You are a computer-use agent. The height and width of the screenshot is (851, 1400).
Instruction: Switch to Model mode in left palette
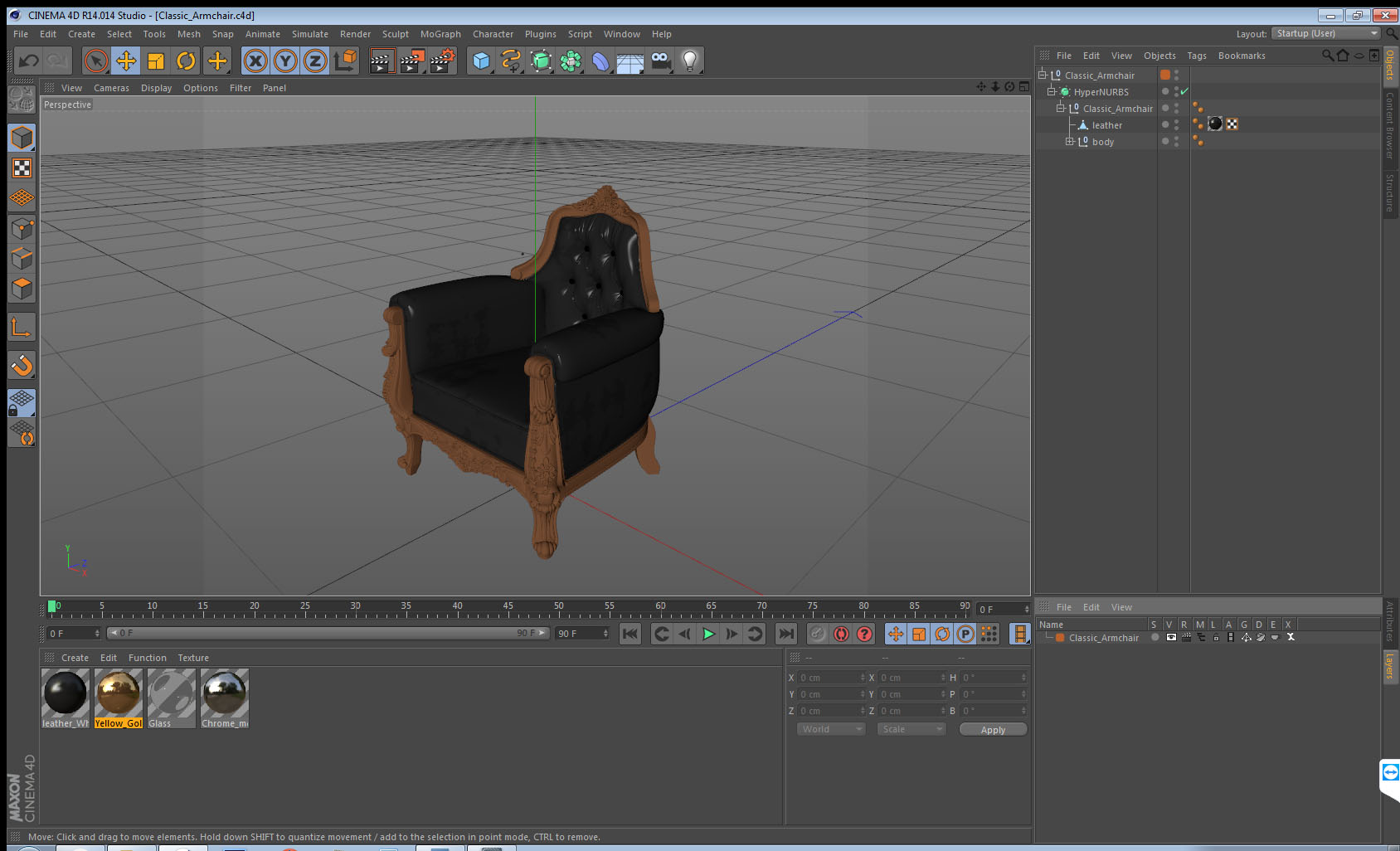click(x=22, y=138)
